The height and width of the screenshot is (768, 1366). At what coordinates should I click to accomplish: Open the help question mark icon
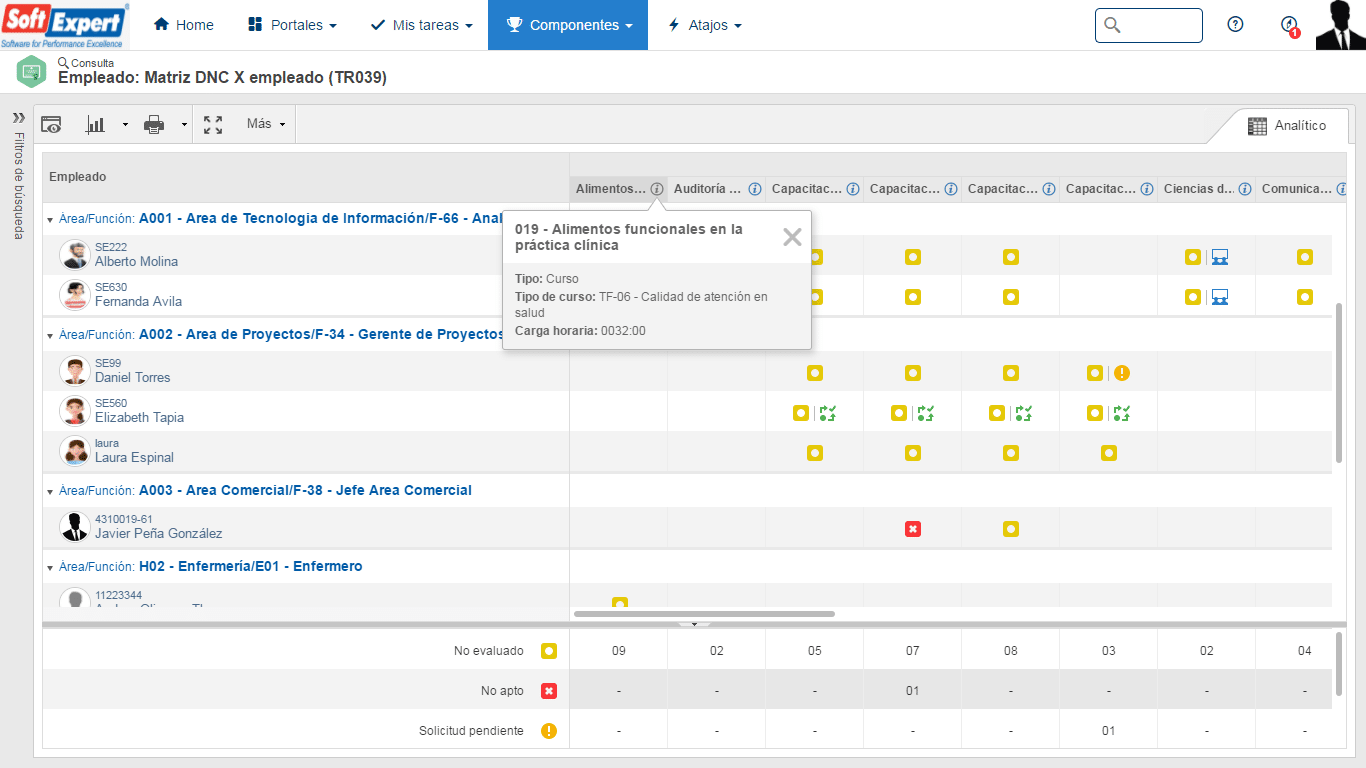click(x=1235, y=25)
